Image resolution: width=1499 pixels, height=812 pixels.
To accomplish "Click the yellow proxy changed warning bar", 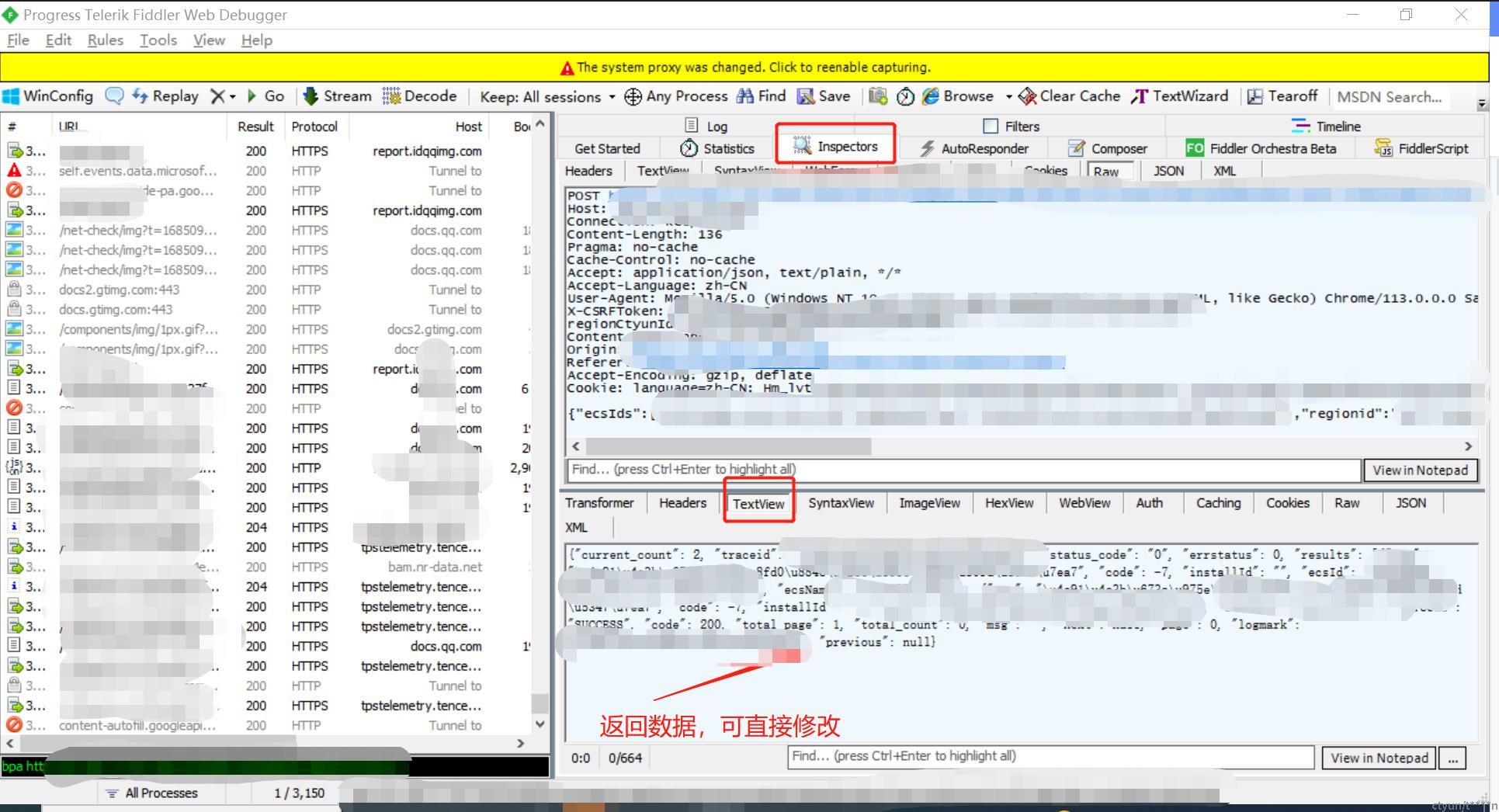I will (x=744, y=68).
